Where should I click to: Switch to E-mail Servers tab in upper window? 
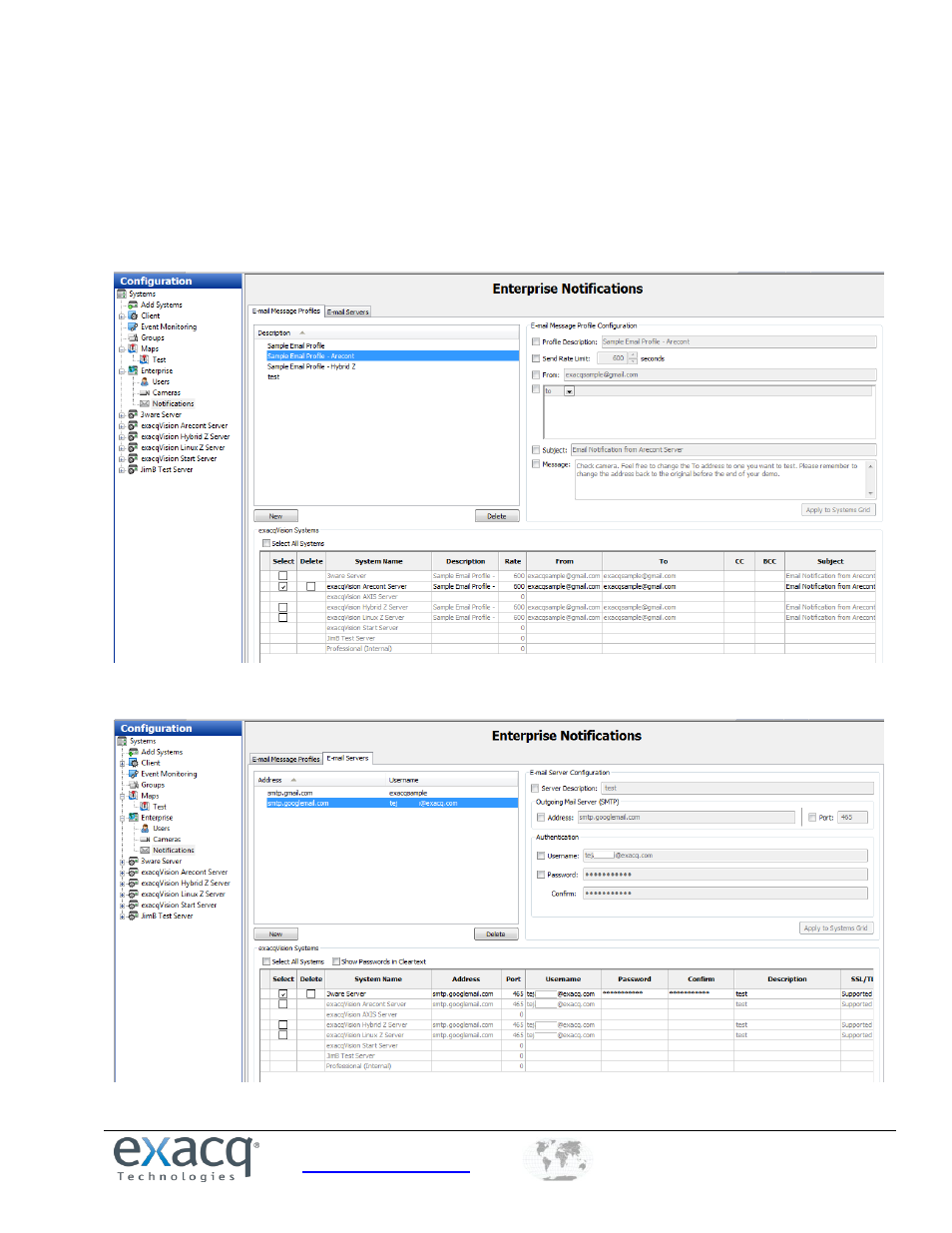[x=348, y=311]
